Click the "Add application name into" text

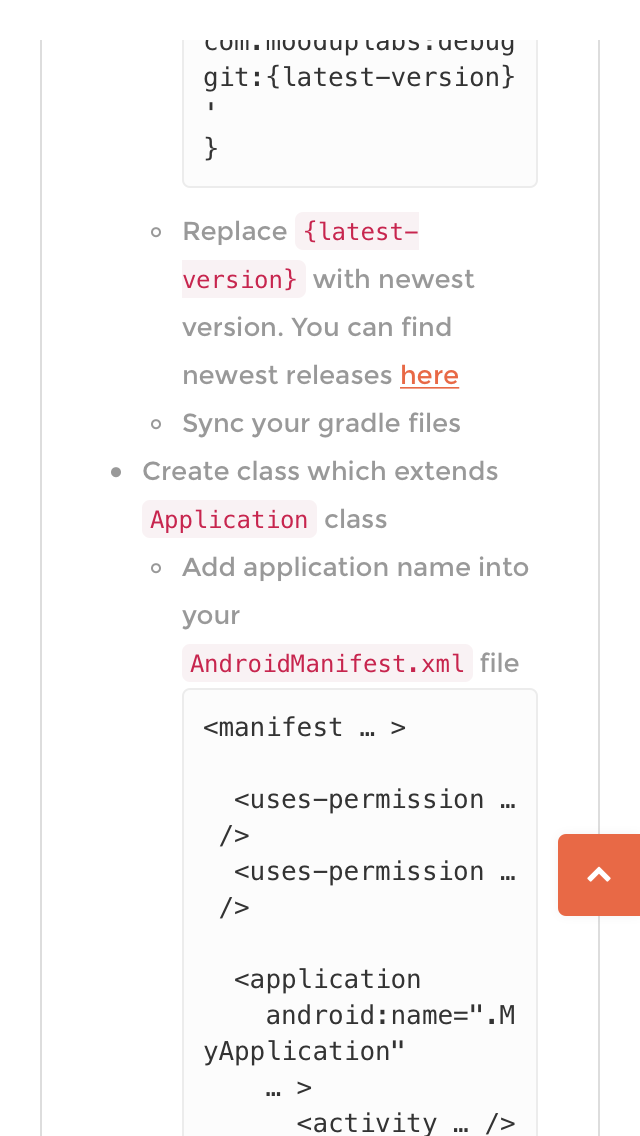click(x=355, y=567)
